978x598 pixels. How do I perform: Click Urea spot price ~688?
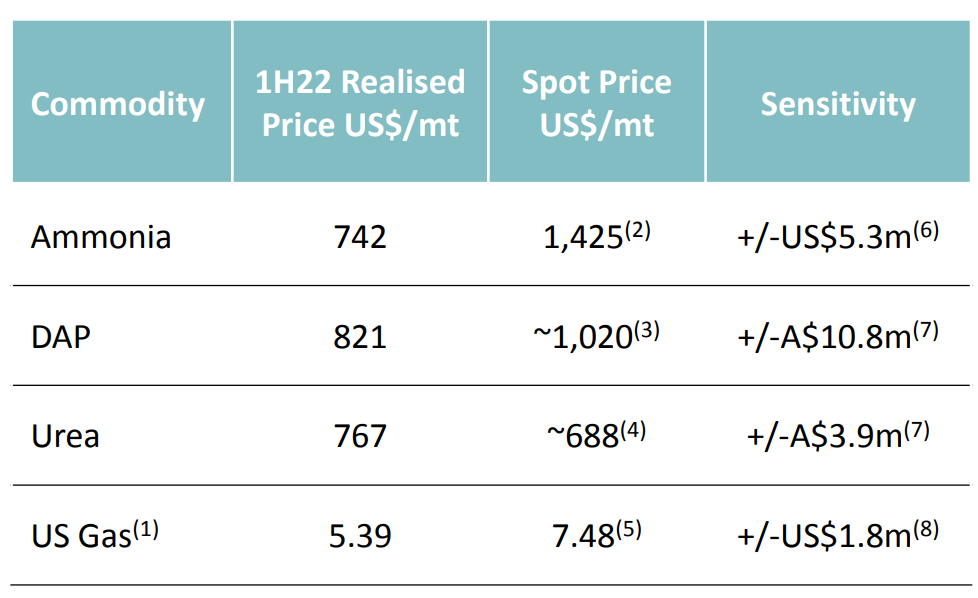click(x=596, y=435)
